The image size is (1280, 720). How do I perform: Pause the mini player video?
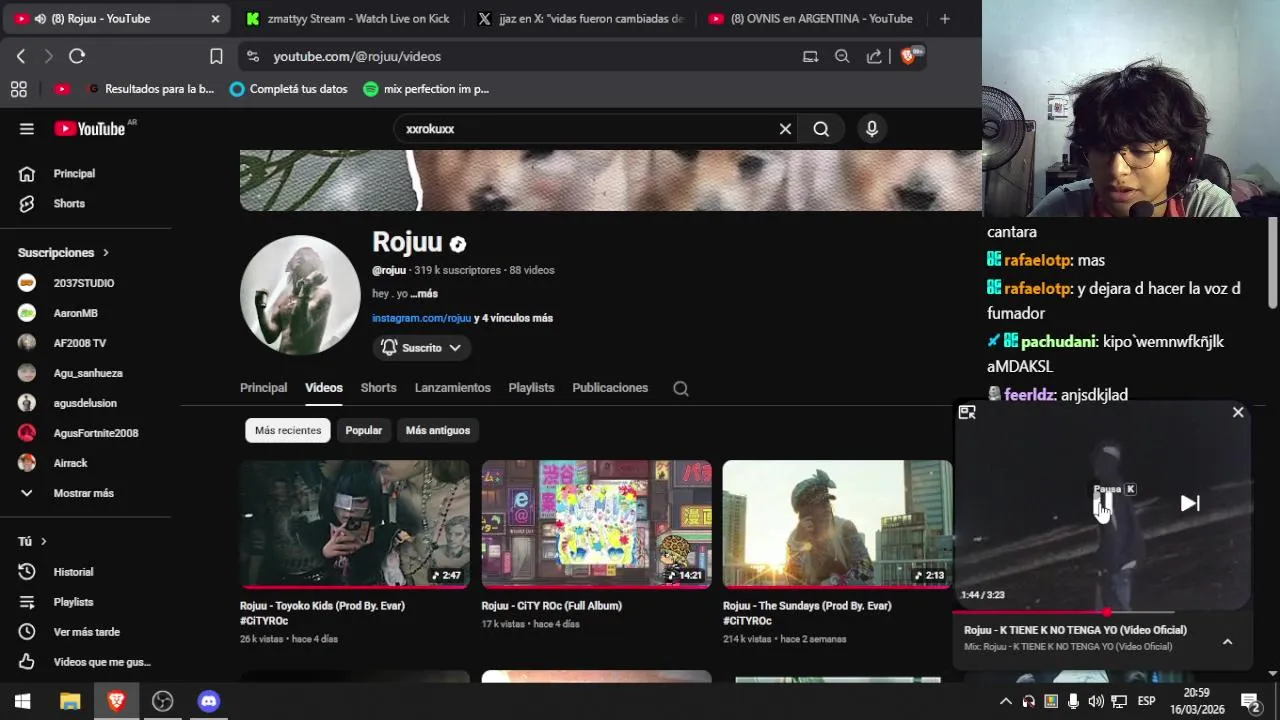[x=1104, y=504]
